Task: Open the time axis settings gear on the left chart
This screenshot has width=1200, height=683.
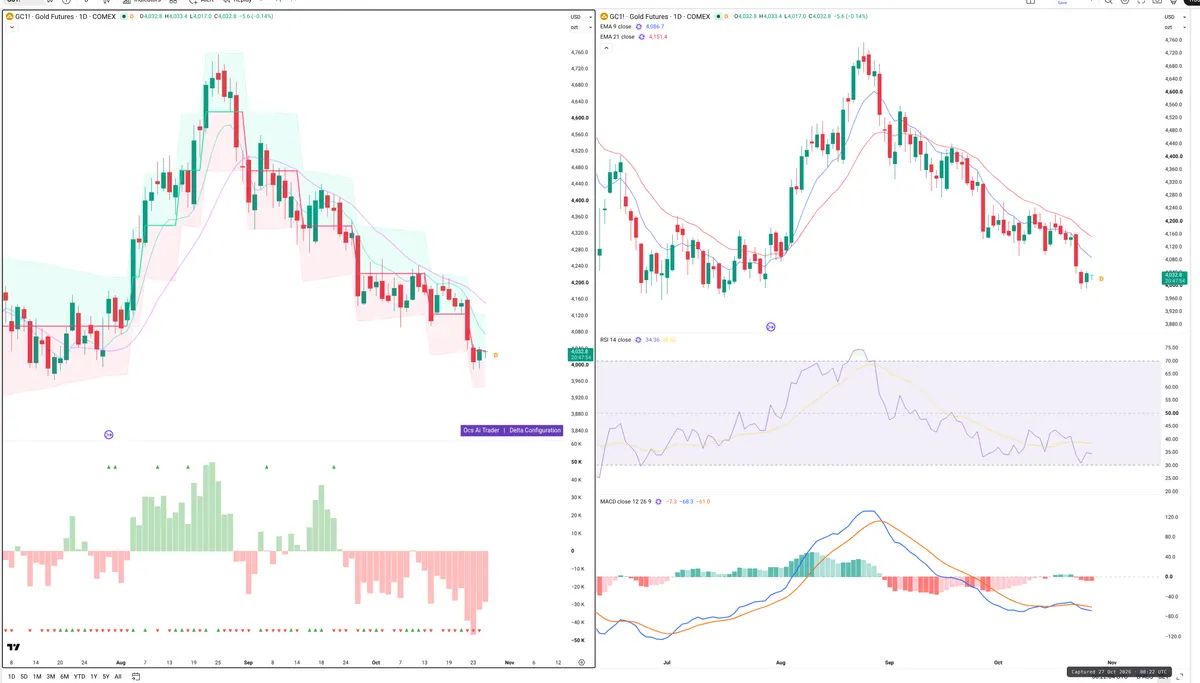Action: coord(581,663)
